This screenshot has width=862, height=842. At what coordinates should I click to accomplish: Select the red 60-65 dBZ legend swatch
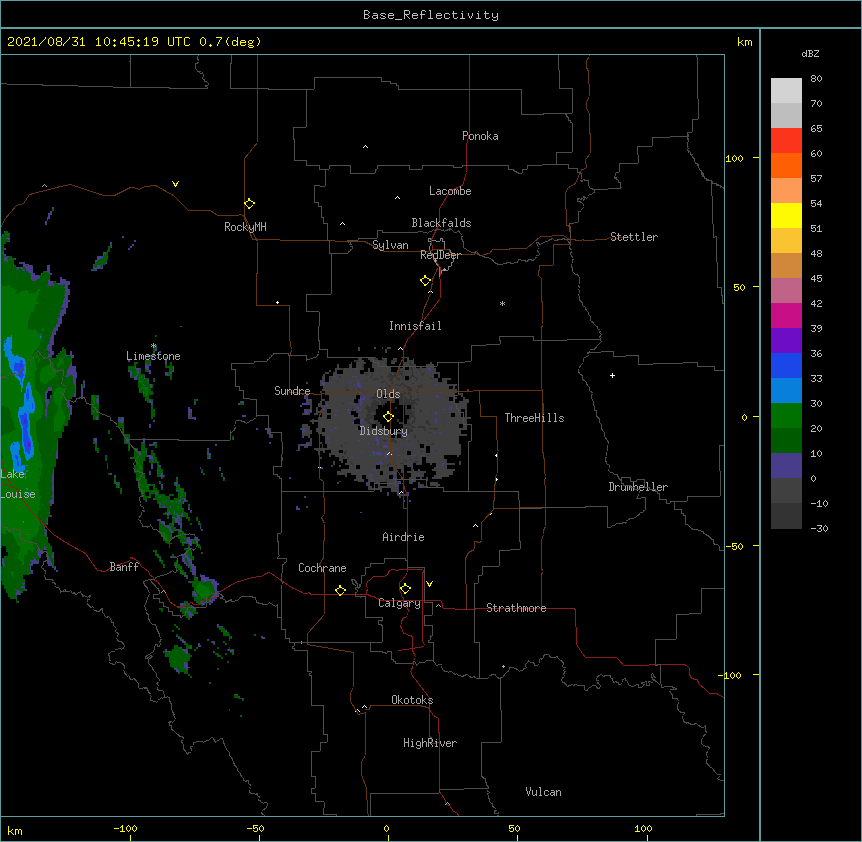786,141
